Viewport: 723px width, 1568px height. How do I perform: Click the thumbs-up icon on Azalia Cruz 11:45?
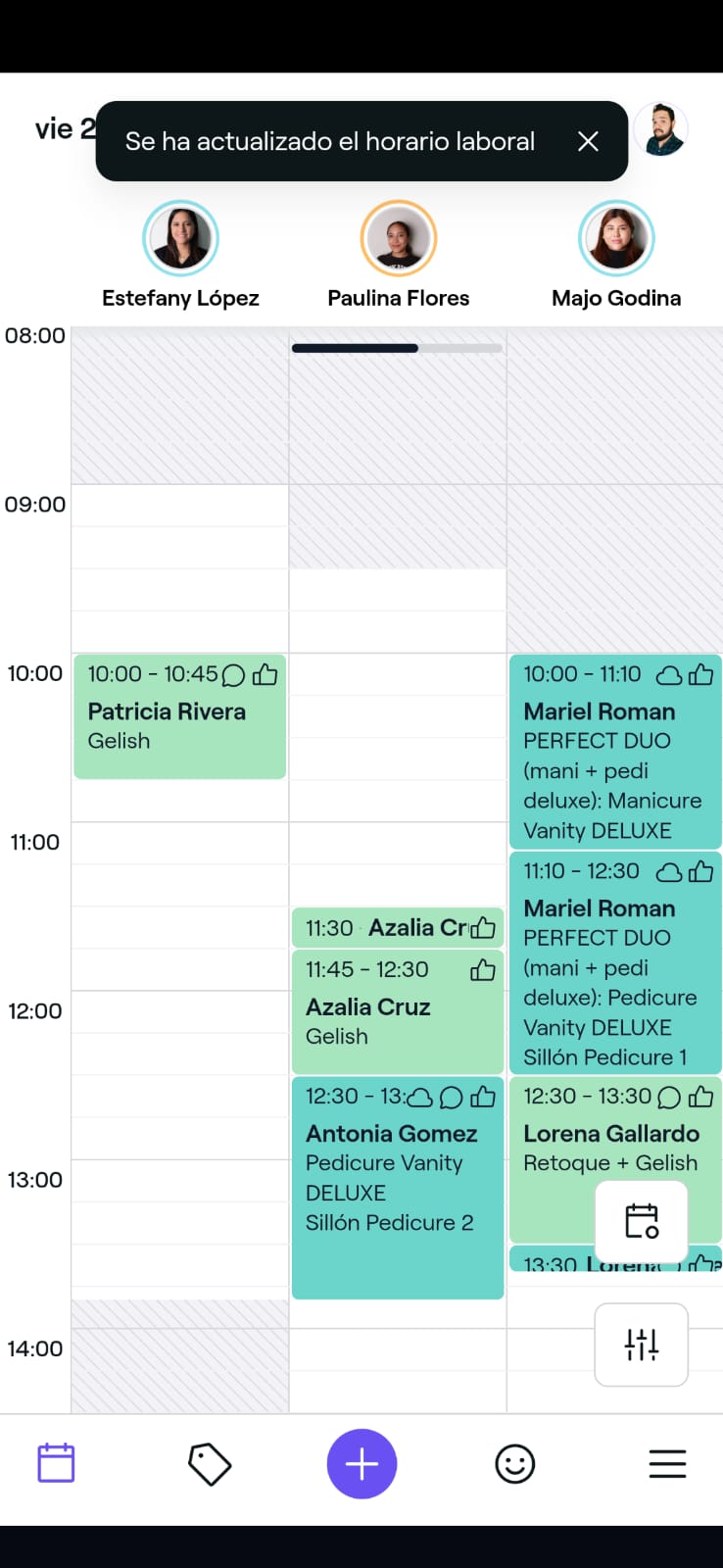click(x=483, y=970)
